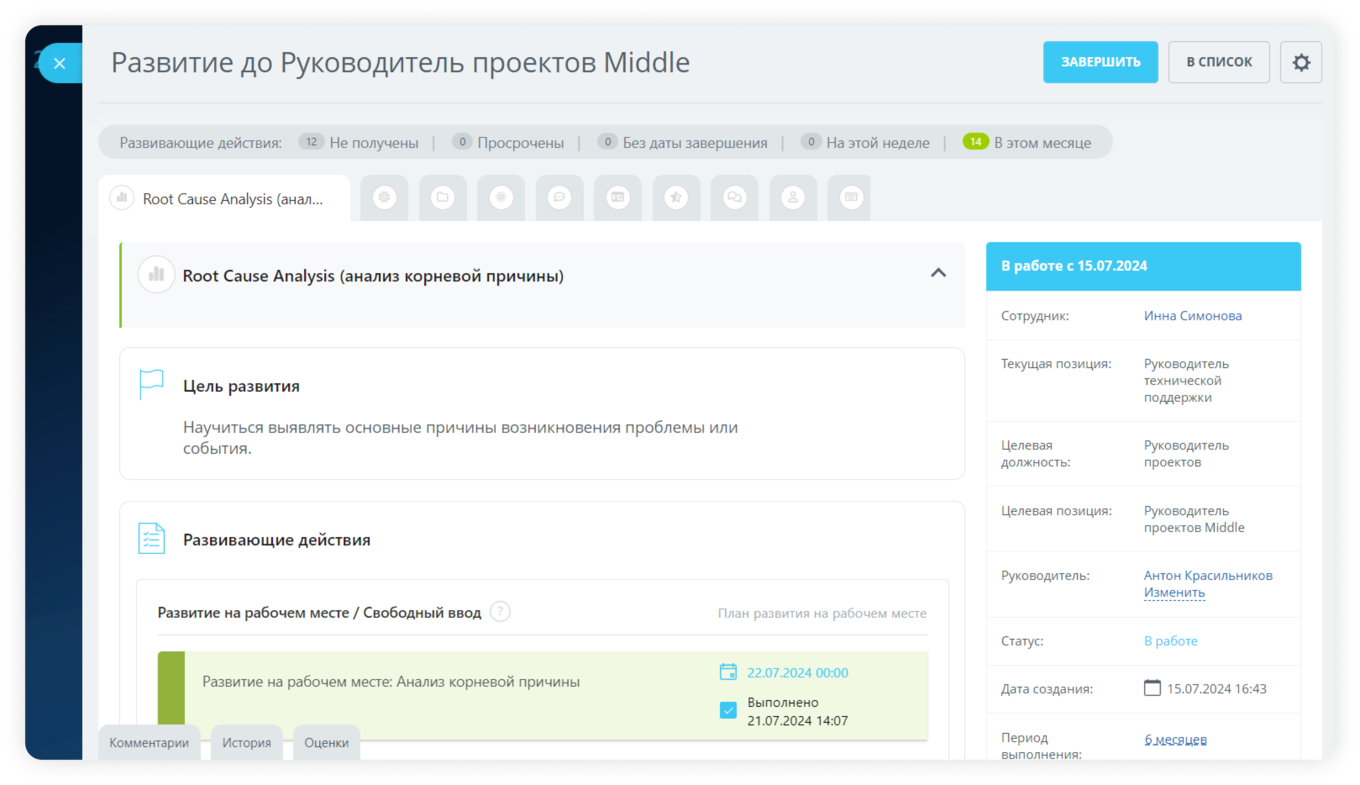
Task: Go back with the В СПИСОК button
Action: pyautogui.click(x=1219, y=62)
